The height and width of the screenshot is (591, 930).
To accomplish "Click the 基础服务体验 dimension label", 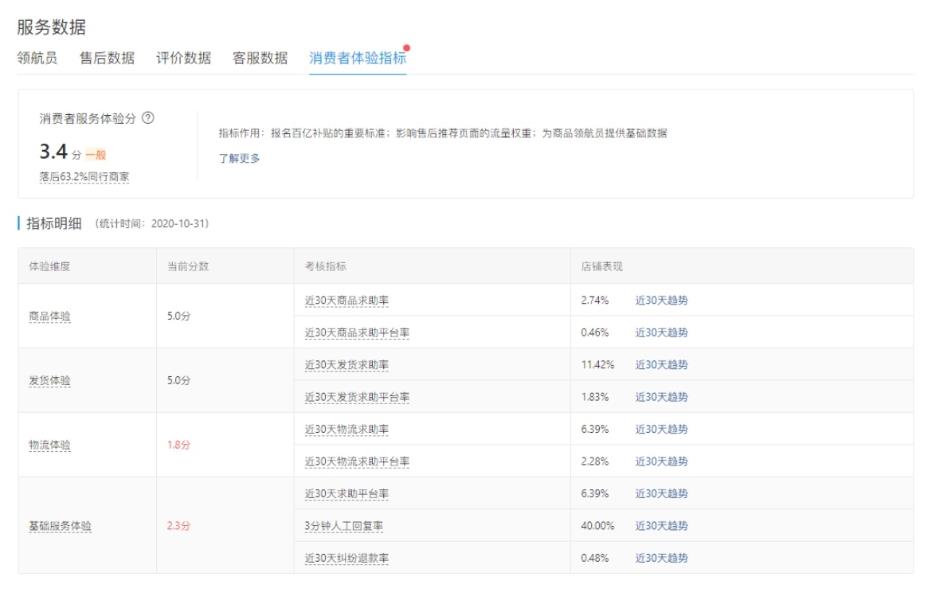I will 60,526.
